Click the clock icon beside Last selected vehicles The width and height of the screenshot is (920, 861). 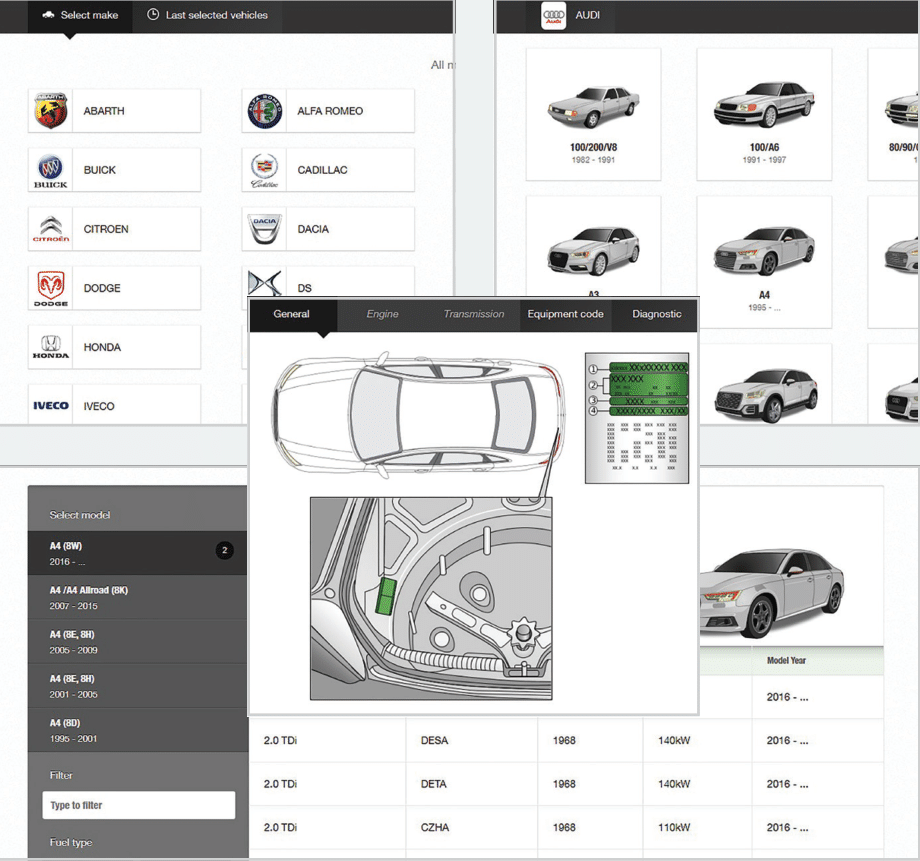[153, 15]
